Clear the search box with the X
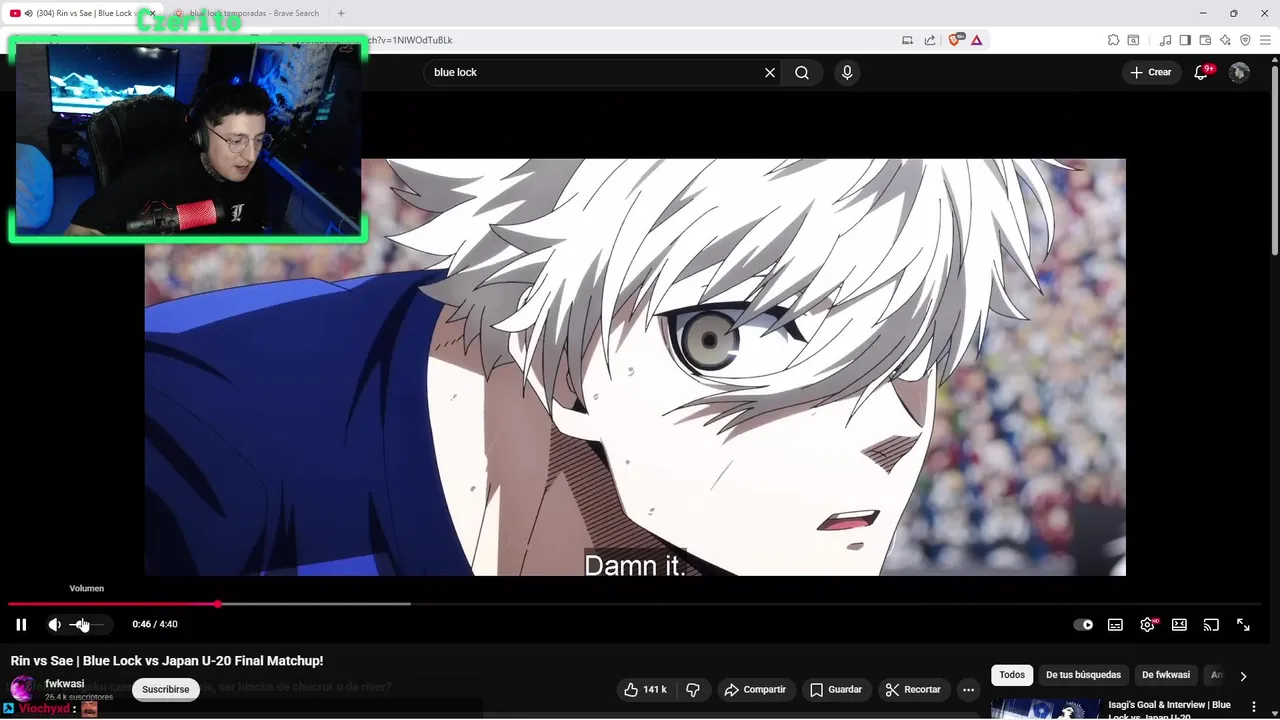Screen dimensions: 1280x720 pos(770,72)
